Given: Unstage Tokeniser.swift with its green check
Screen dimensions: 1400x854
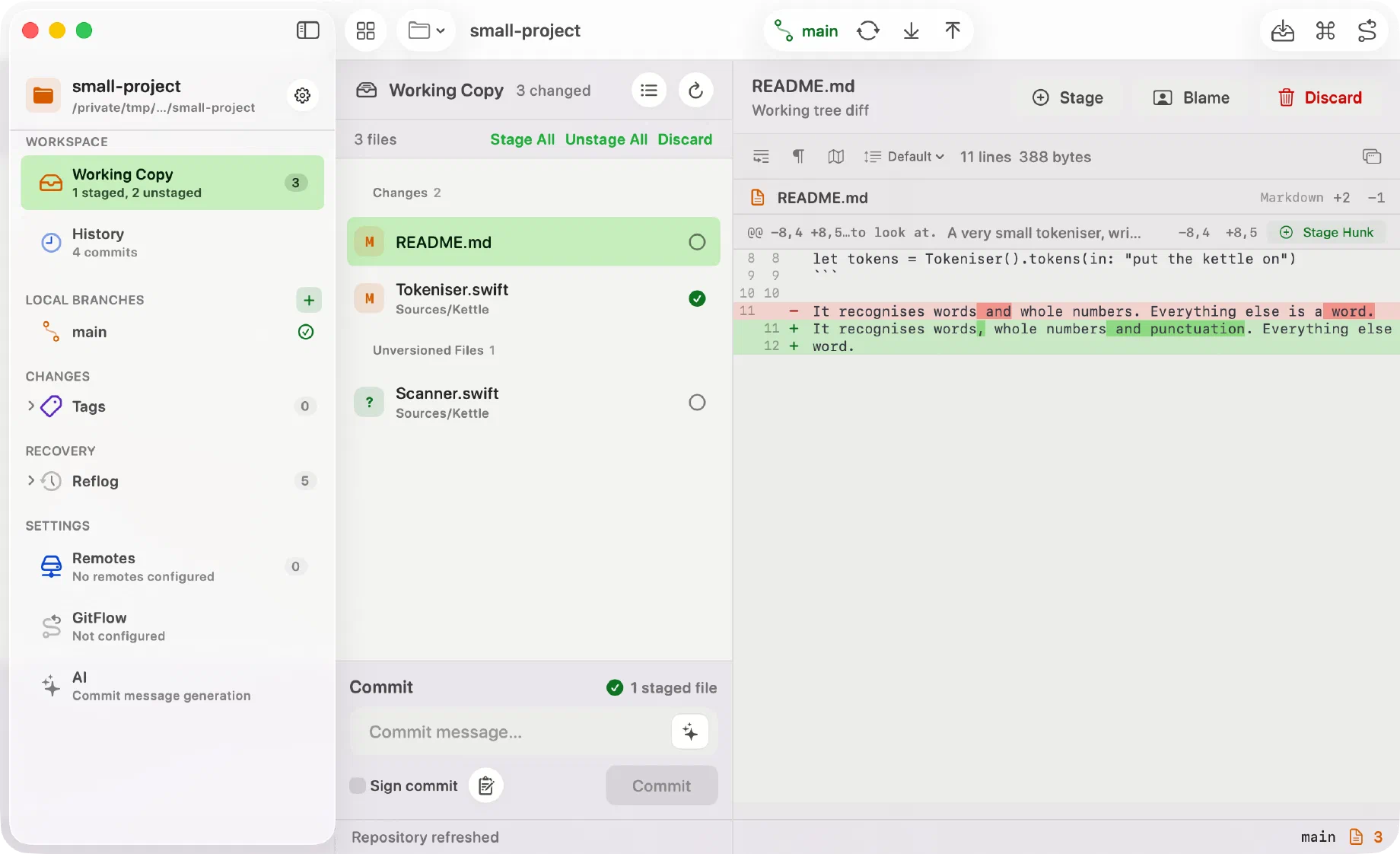Looking at the screenshot, I should coord(697,298).
